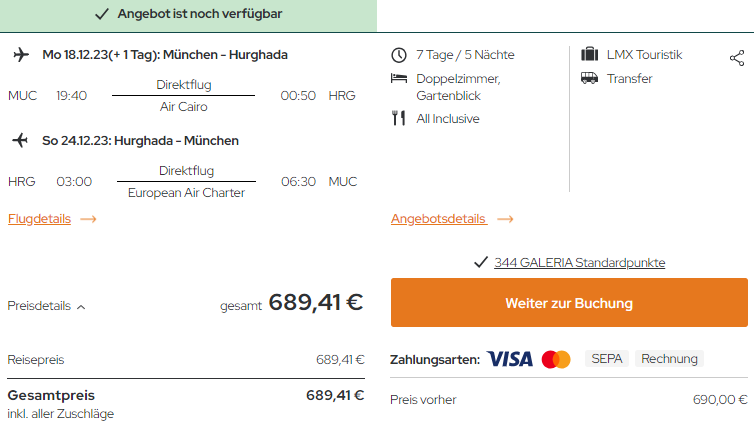Click the Mastercard payment logo
The height and width of the screenshot is (424, 754).
tap(556, 359)
